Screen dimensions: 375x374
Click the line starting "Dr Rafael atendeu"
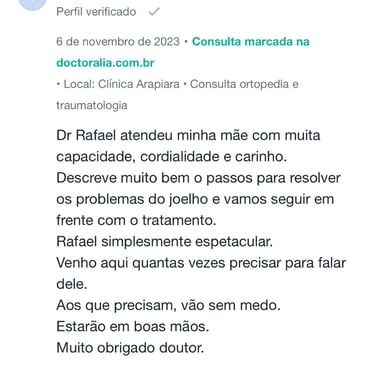coord(188,136)
